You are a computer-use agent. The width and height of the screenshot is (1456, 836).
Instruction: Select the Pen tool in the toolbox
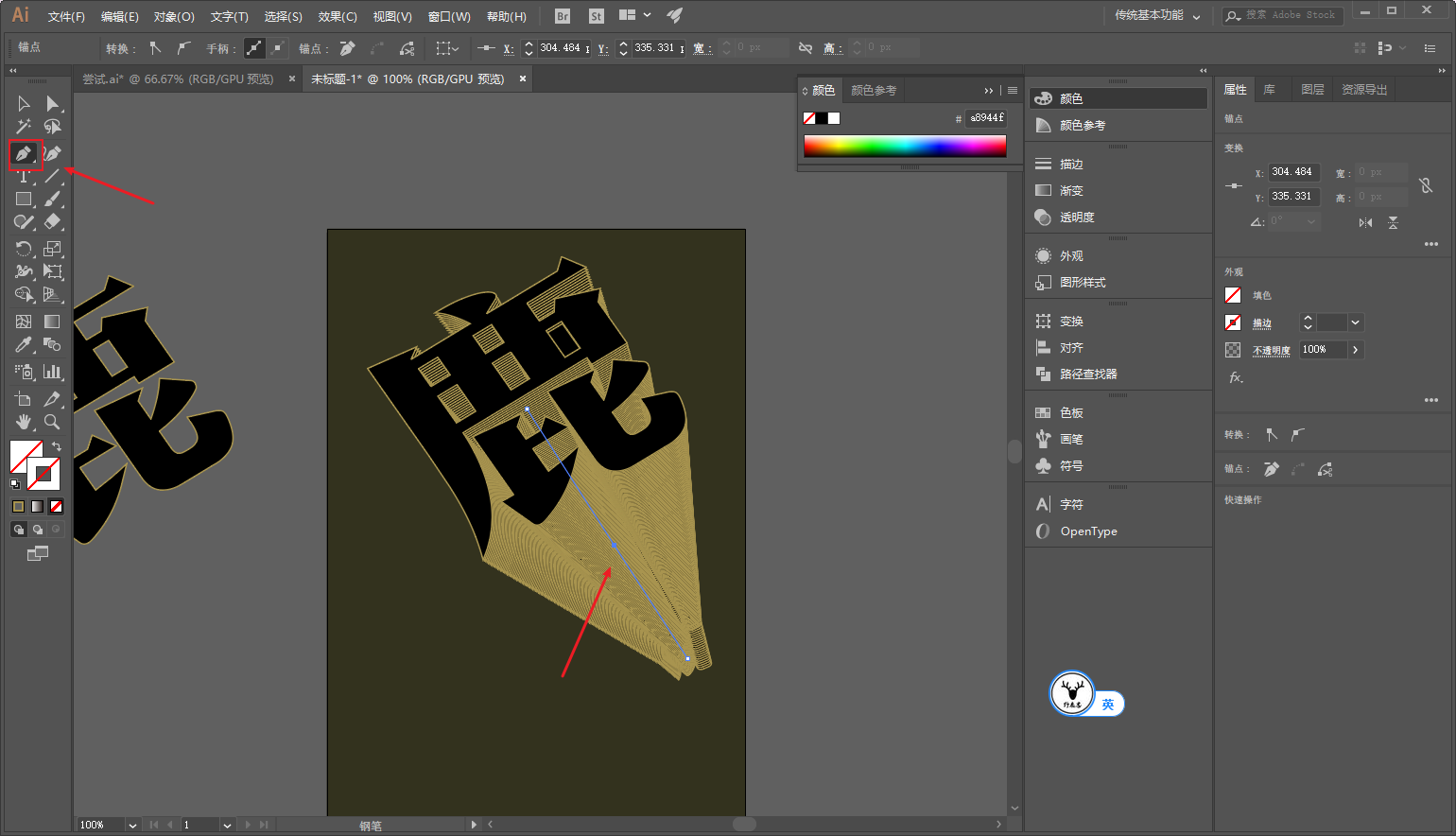tap(24, 153)
